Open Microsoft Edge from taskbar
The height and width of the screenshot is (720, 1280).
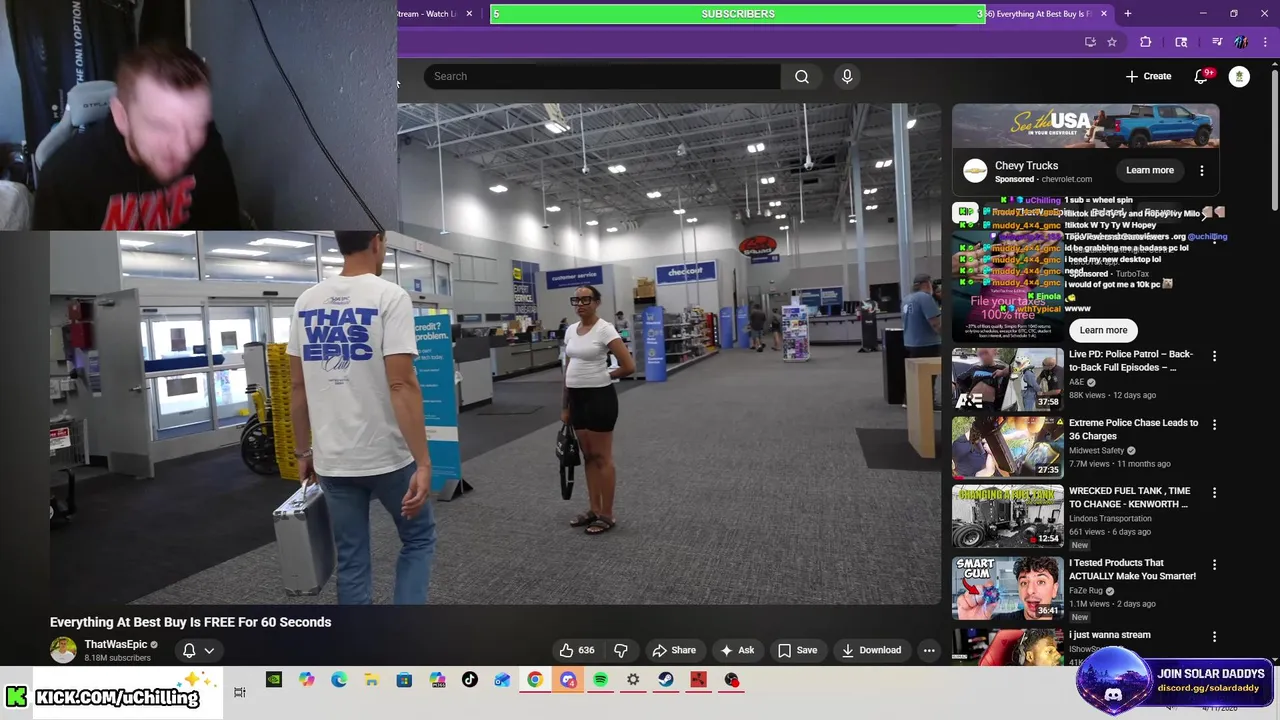click(339, 680)
